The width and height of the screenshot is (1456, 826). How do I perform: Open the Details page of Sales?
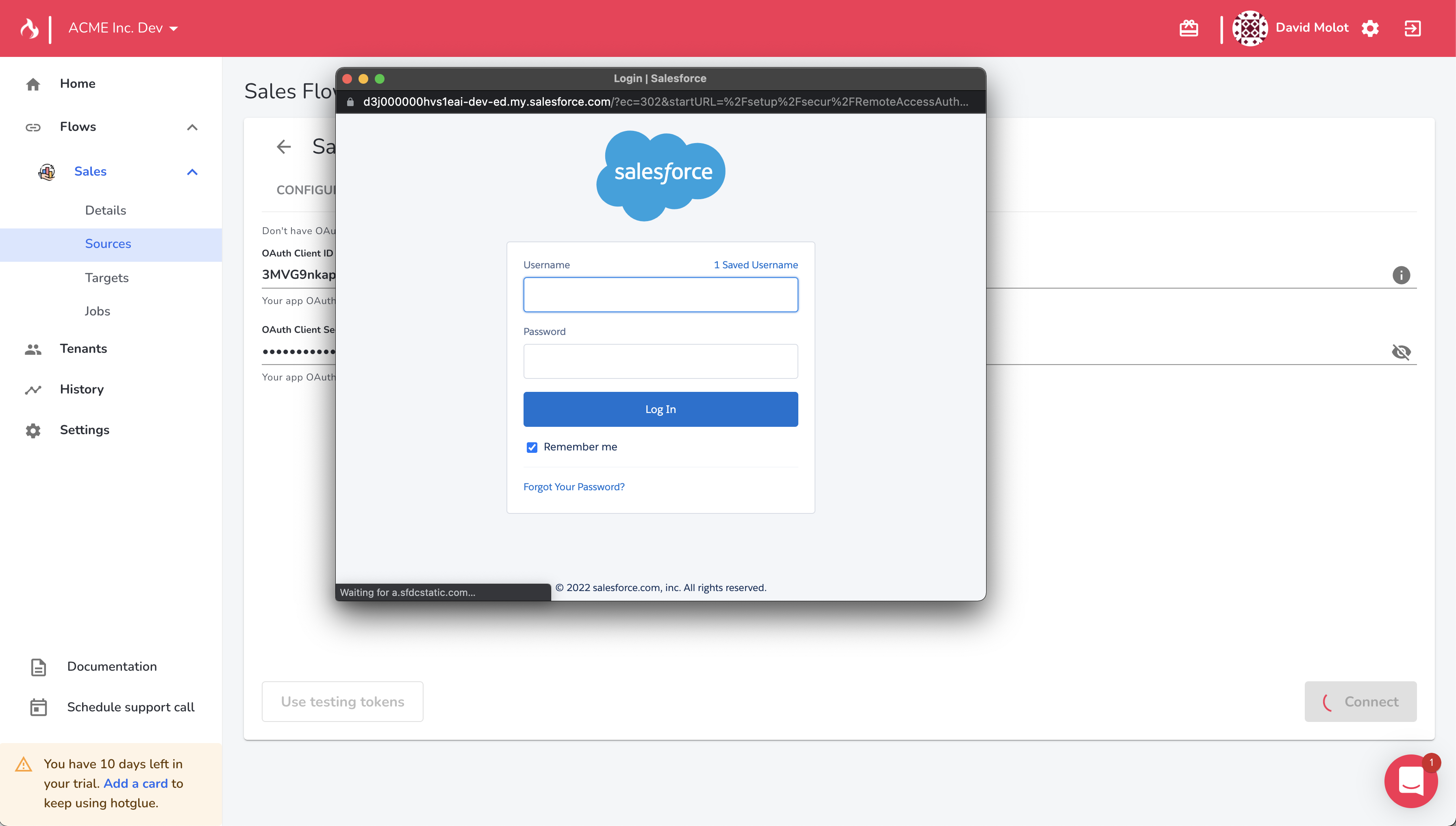[106, 210]
